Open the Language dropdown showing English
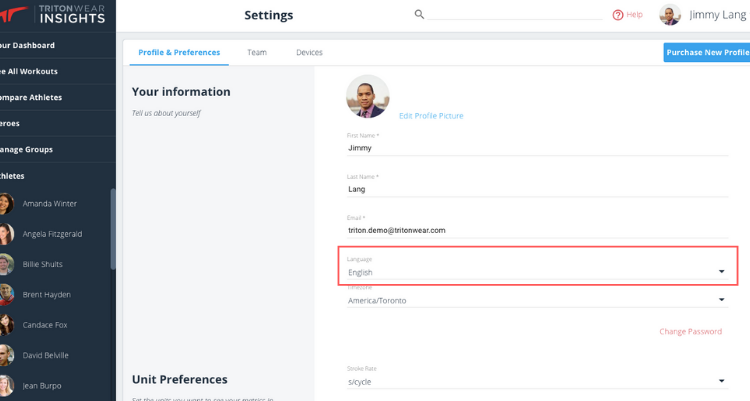750x401 pixels. pyautogui.click(x=537, y=272)
